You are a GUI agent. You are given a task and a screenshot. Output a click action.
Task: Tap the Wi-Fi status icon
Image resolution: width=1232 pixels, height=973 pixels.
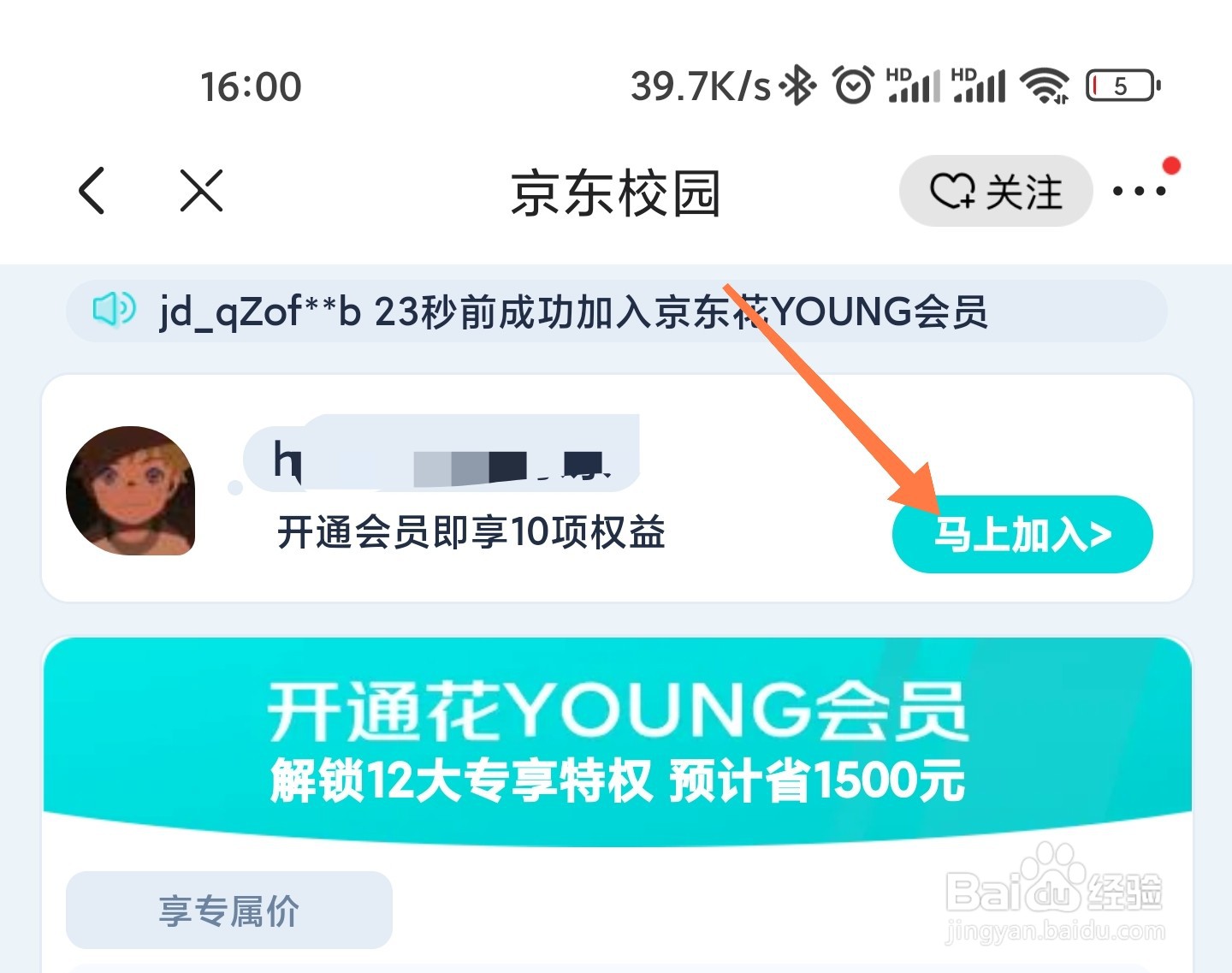click(x=1045, y=86)
